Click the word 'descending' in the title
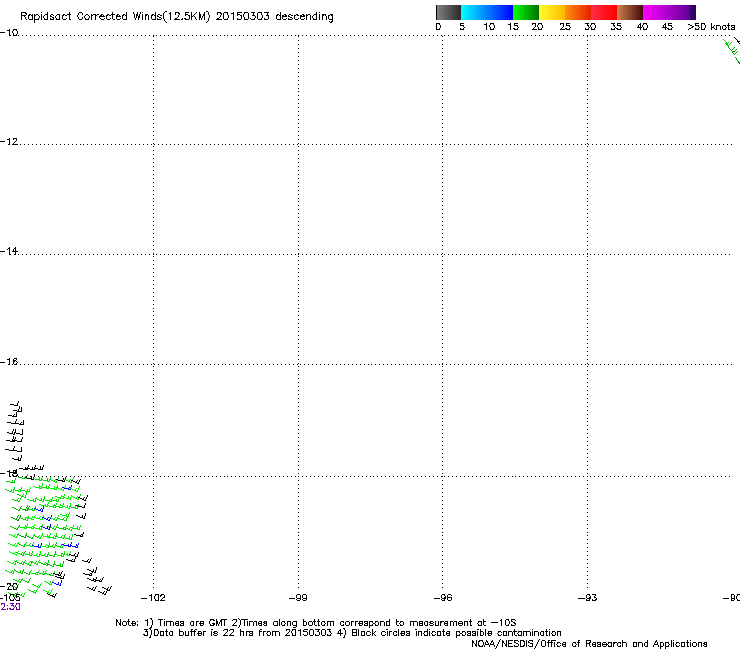The image size is (740, 650). (304, 17)
